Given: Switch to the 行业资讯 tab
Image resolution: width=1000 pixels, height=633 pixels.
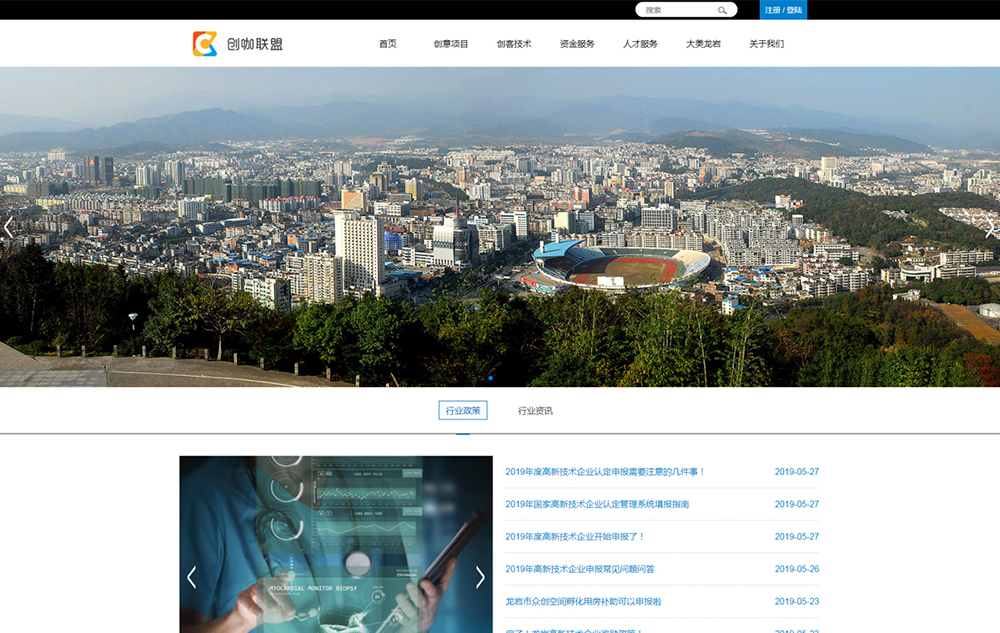Looking at the screenshot, I should coord(535,411).
